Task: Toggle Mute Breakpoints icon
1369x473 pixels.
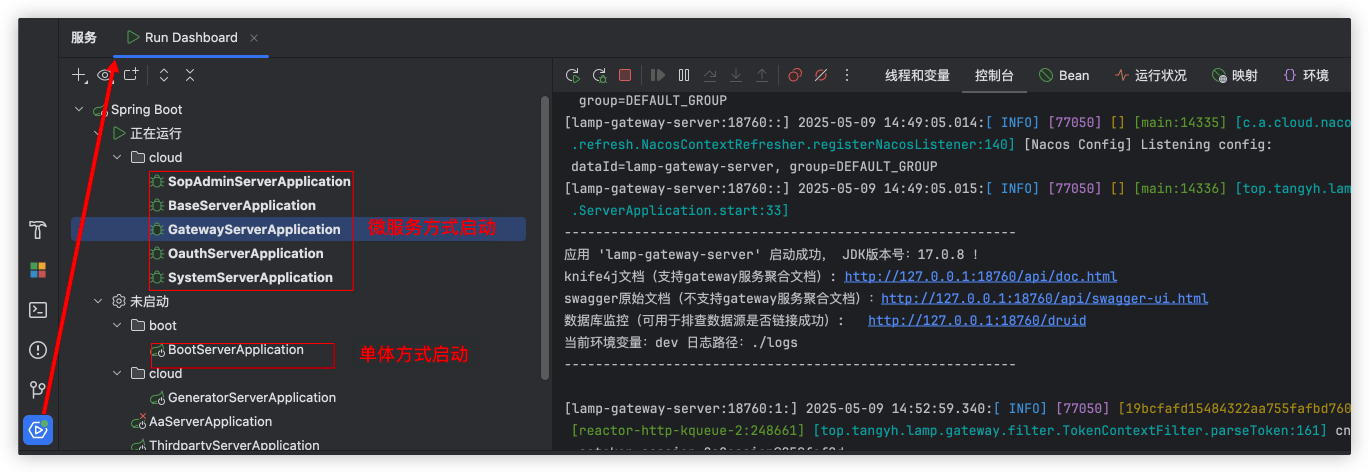Action: [x=821, y=75]
